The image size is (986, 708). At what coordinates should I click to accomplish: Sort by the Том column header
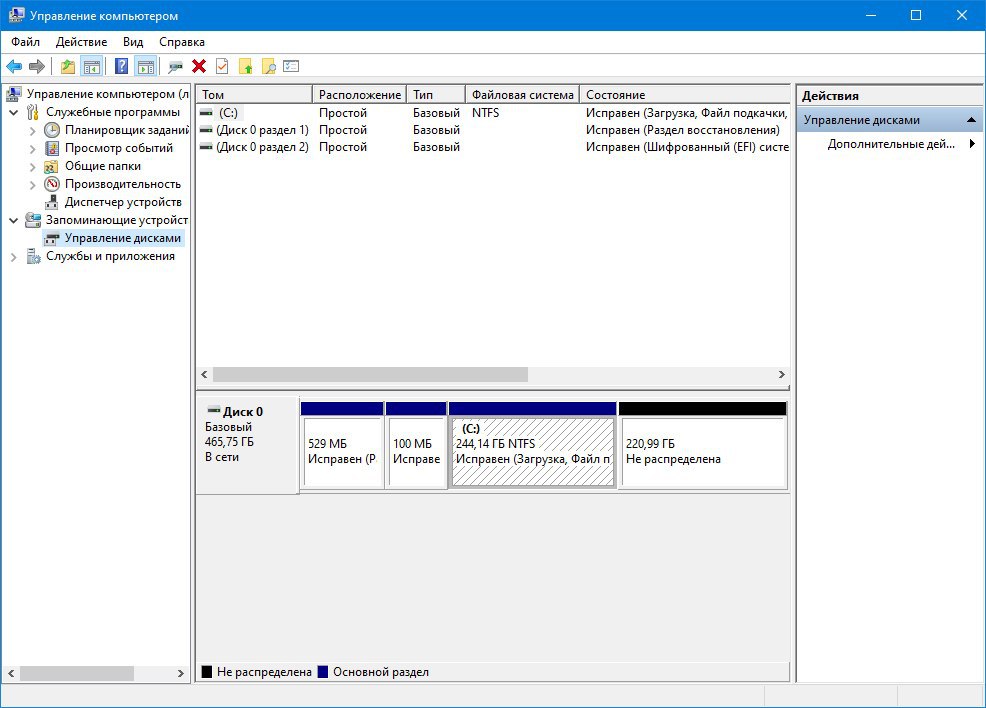254,94
